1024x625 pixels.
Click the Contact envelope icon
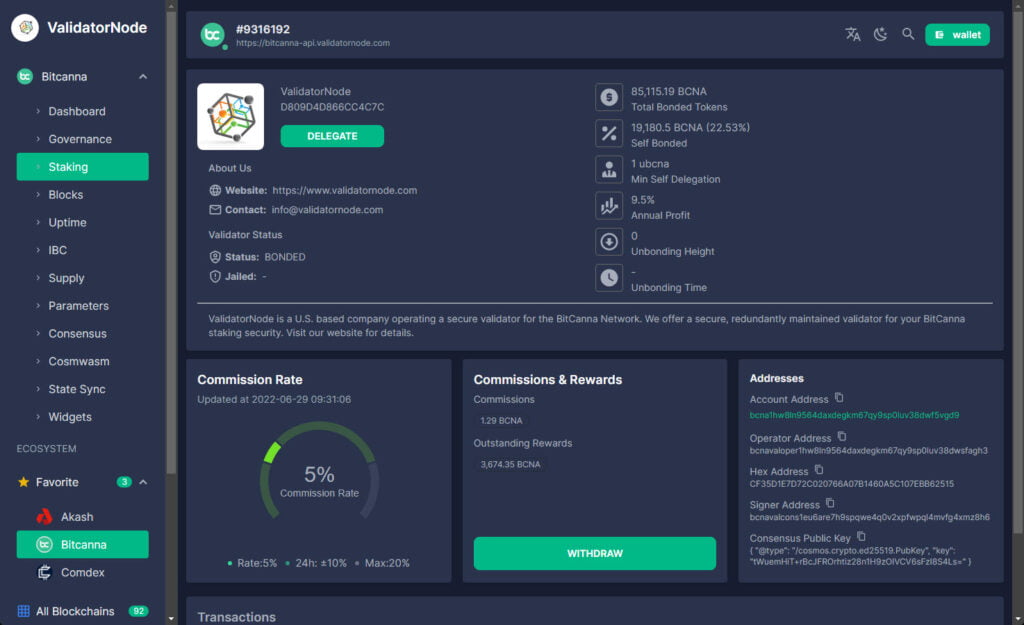[x=215, y=210]
